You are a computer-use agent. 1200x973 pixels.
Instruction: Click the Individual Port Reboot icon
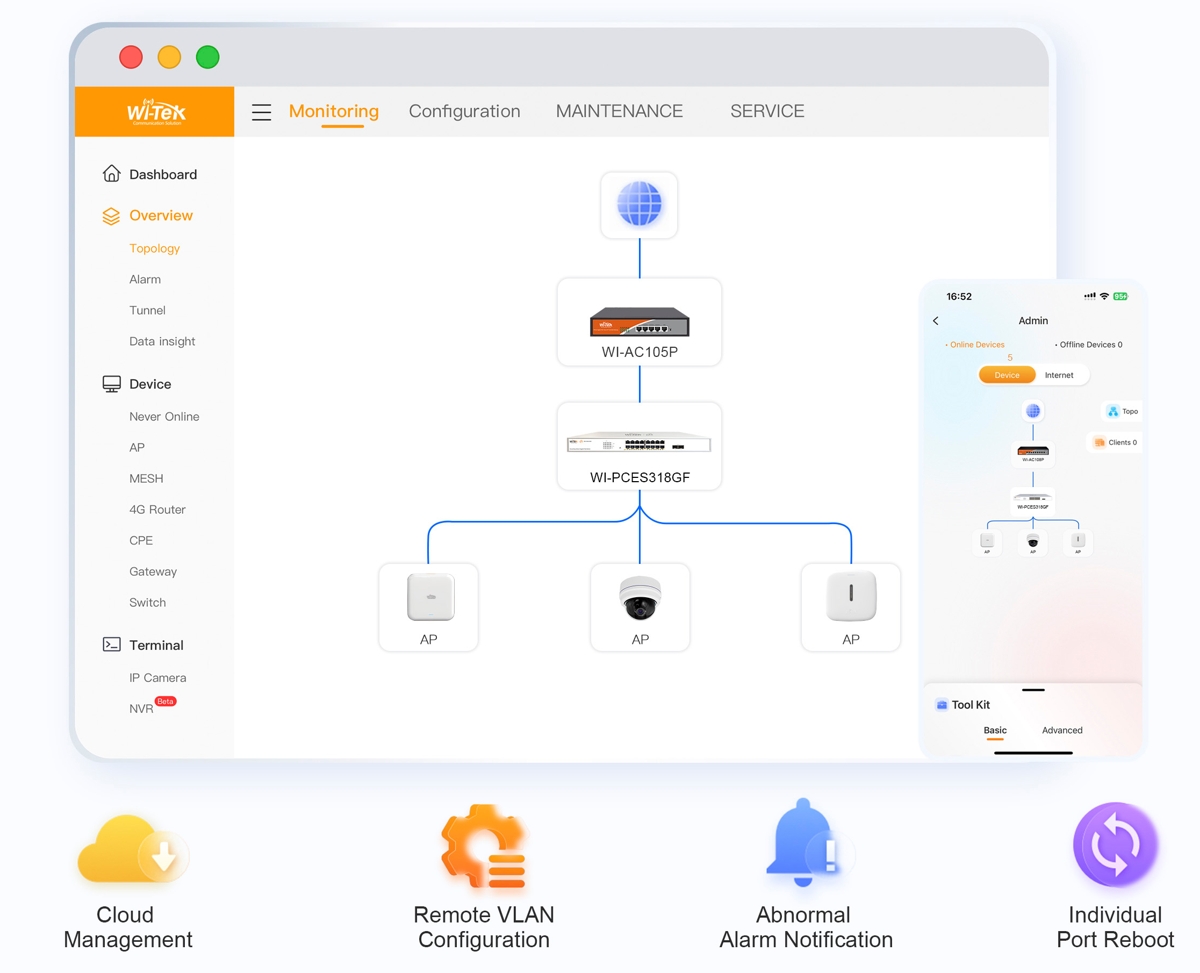click(1115, 845)
